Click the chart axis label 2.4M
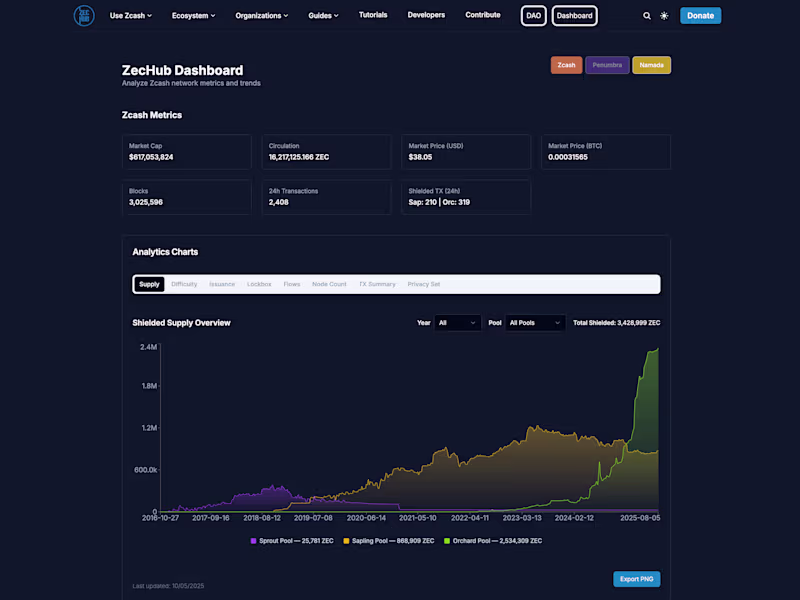Image resolution: width=800 pixels, height=600 pixels. 148,347
